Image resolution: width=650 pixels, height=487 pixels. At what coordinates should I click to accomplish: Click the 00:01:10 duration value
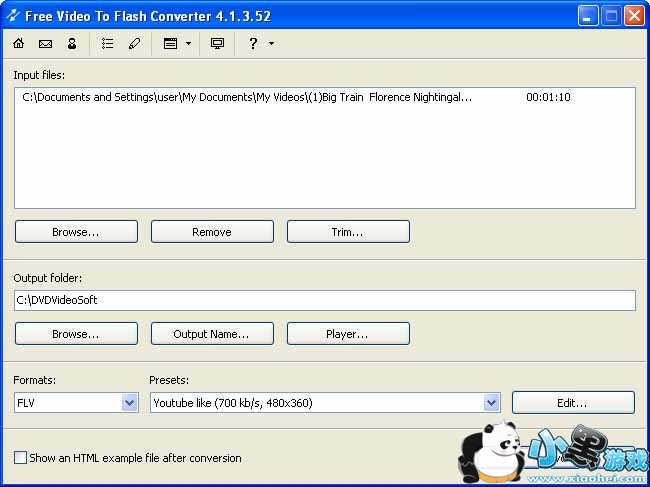click(x=548, y=97)
